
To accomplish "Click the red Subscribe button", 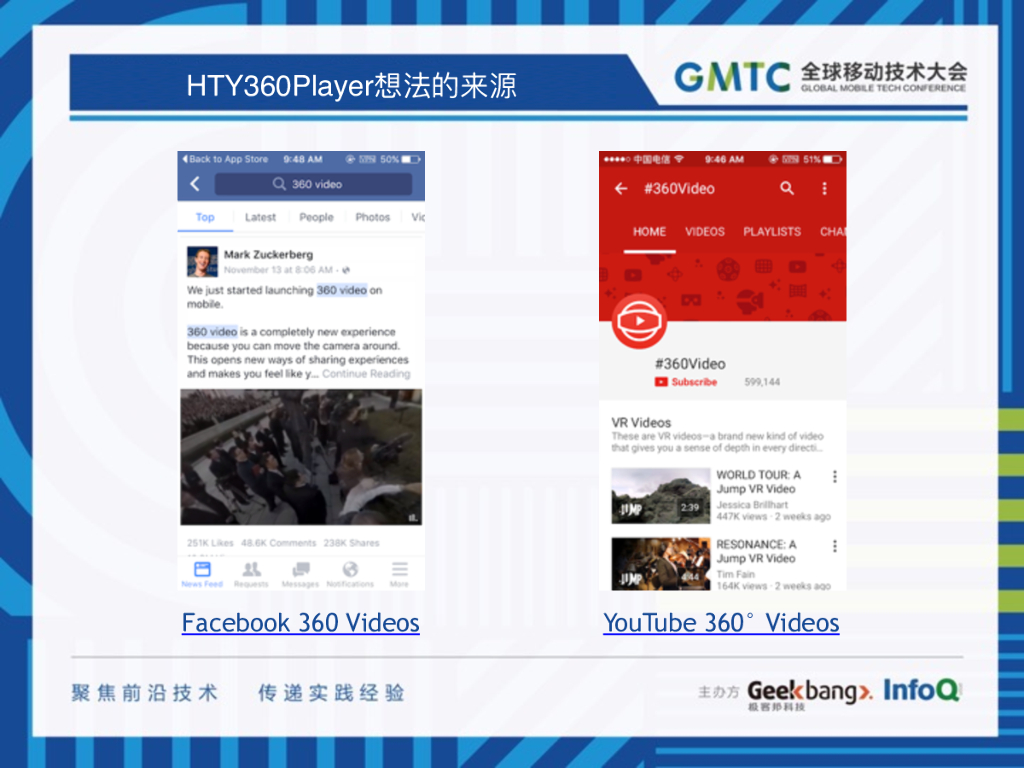I will tap(686, 382).
